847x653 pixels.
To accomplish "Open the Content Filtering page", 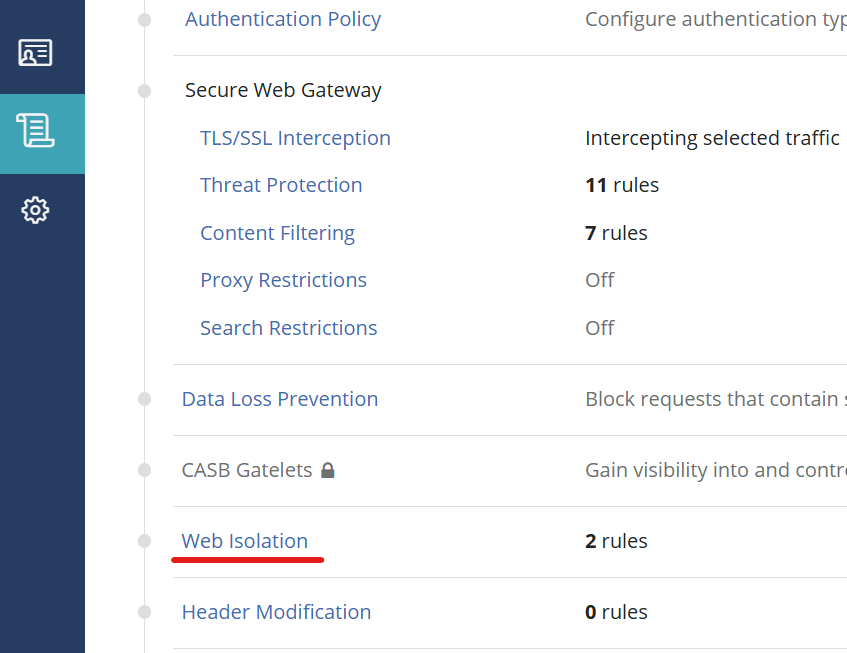I will (x=277, y=233).
